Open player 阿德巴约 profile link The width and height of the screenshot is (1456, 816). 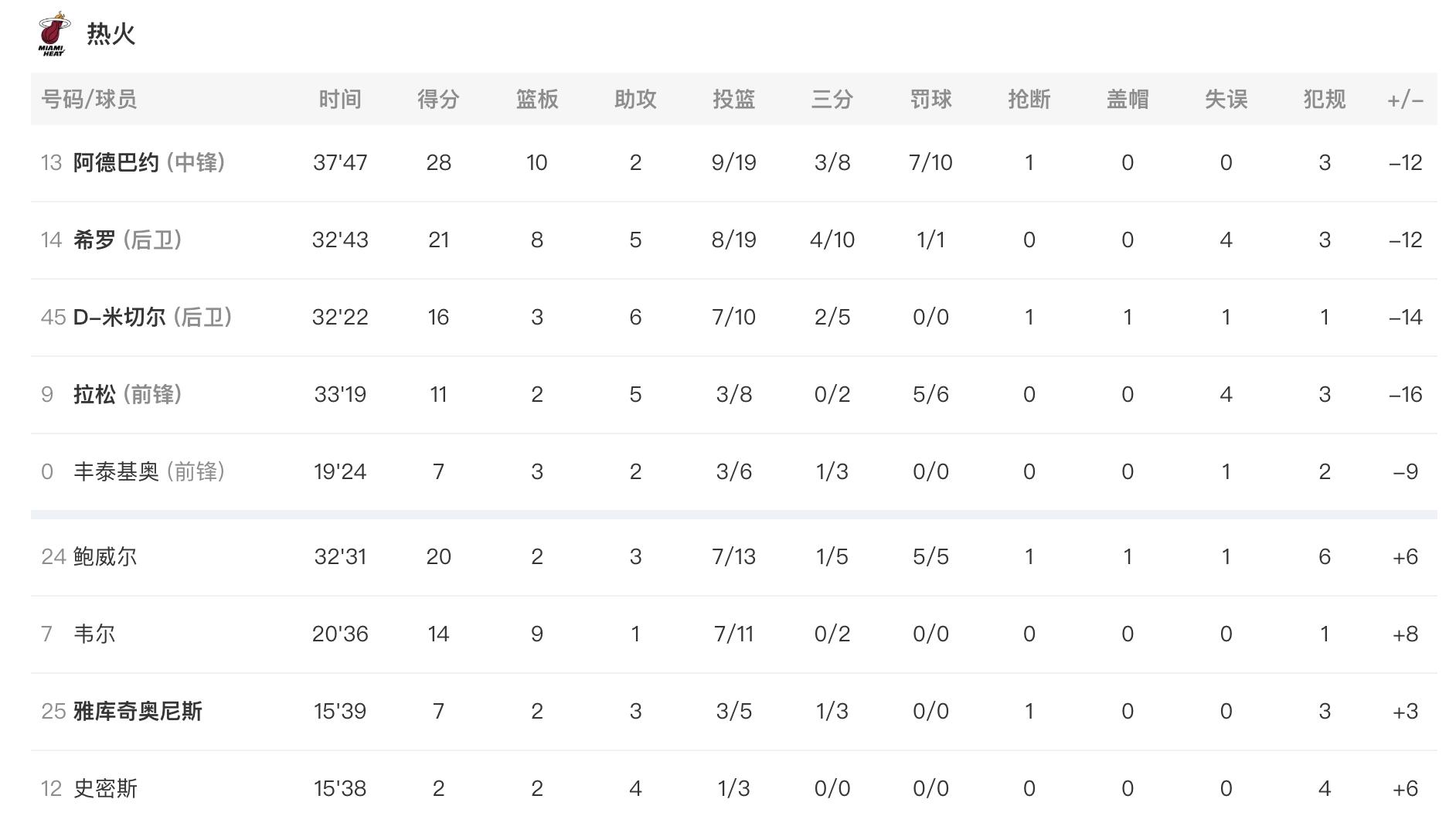116,163
